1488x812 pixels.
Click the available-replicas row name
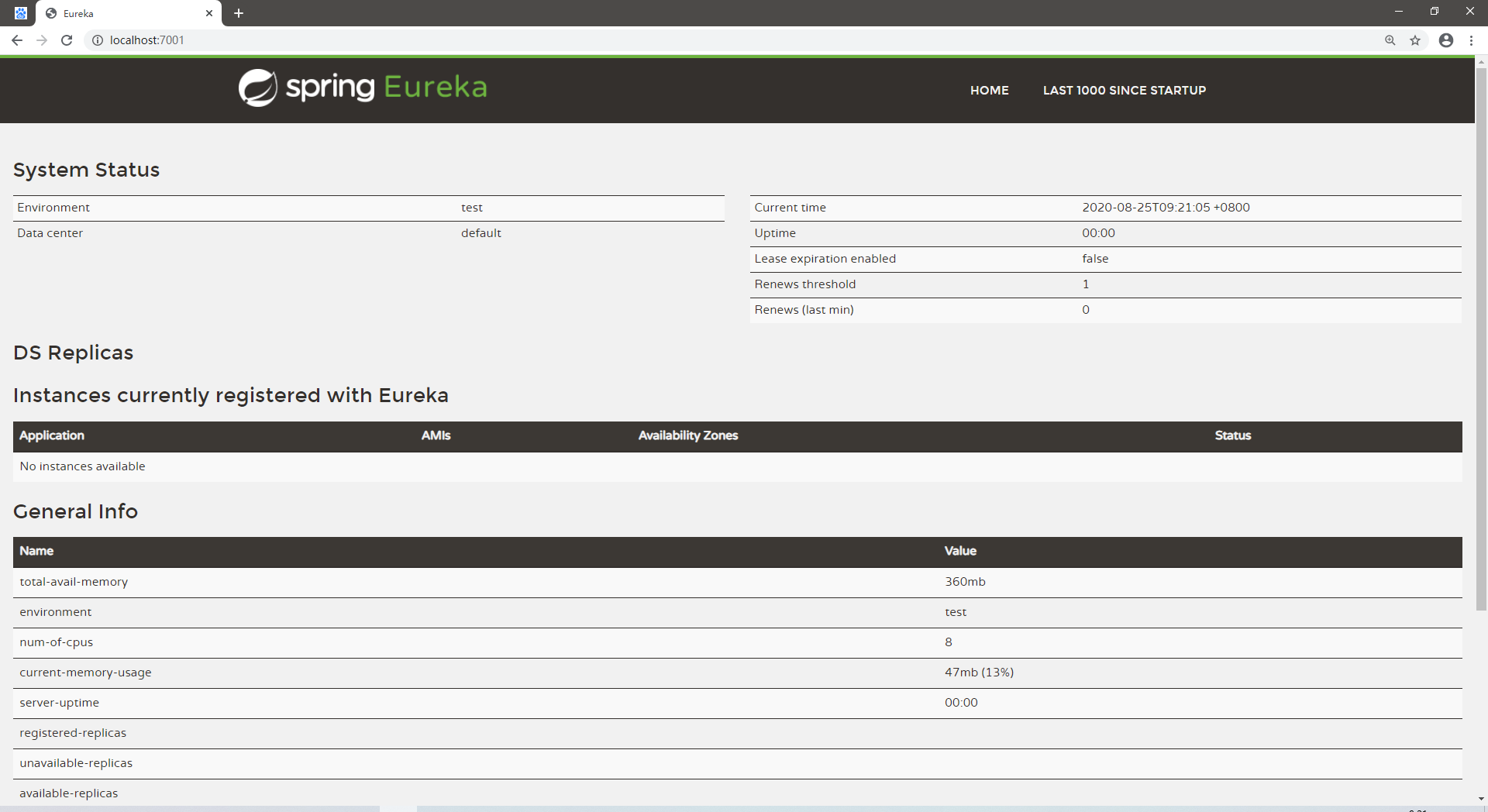(x=69, y=793)
